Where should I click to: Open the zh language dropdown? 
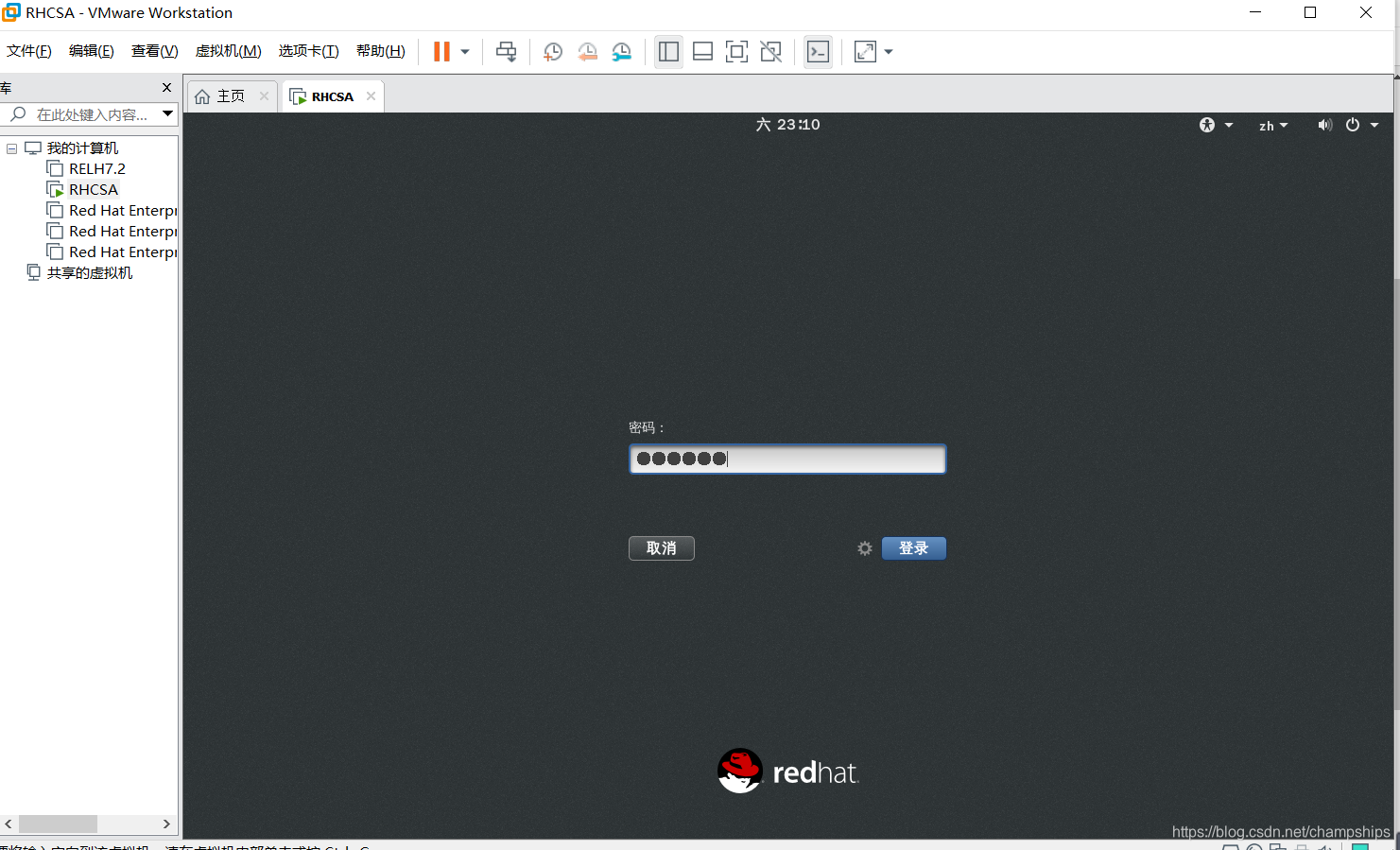pyautogui.click(x=1272, y=124)
